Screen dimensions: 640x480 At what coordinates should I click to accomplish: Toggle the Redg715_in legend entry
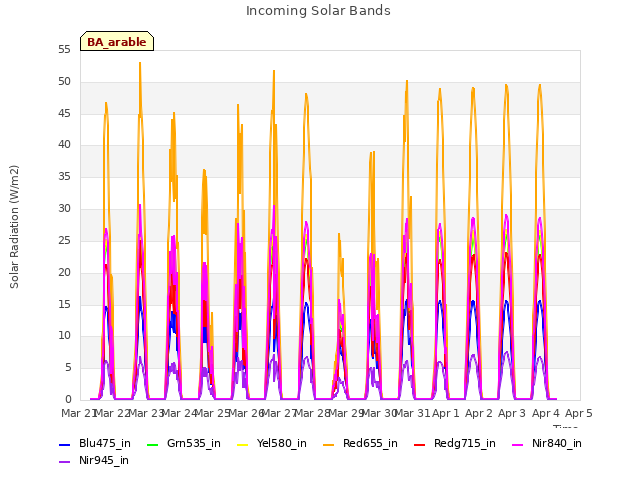(x=455, y=444)
